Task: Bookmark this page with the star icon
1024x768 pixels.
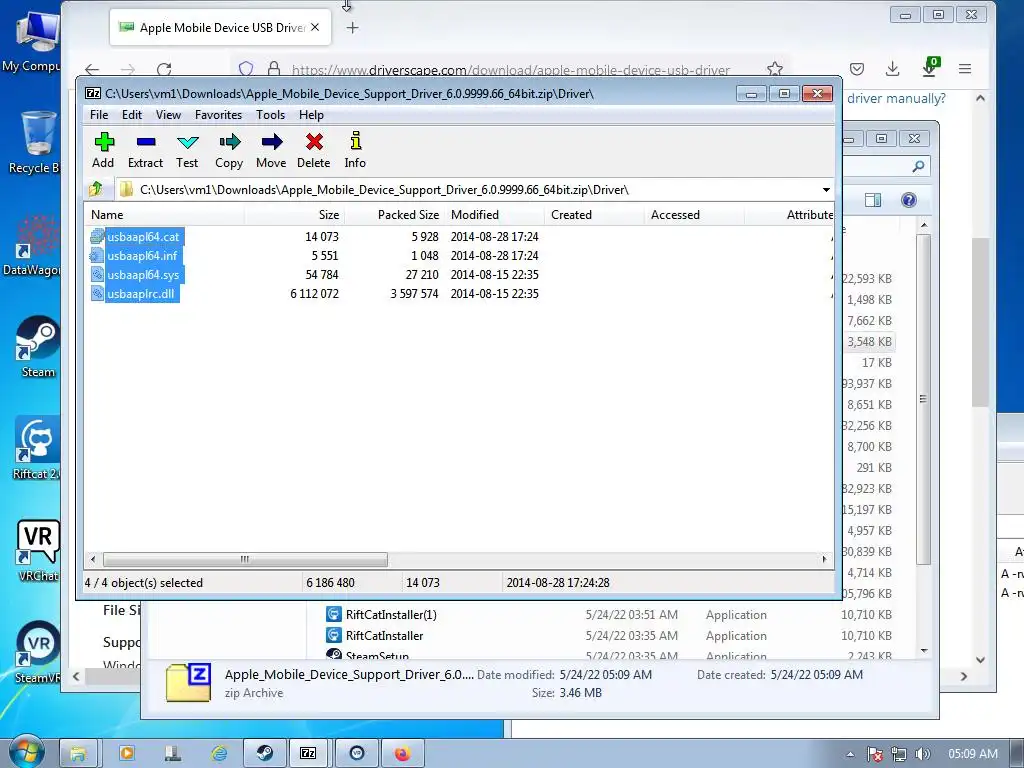Action: [775, 69]
